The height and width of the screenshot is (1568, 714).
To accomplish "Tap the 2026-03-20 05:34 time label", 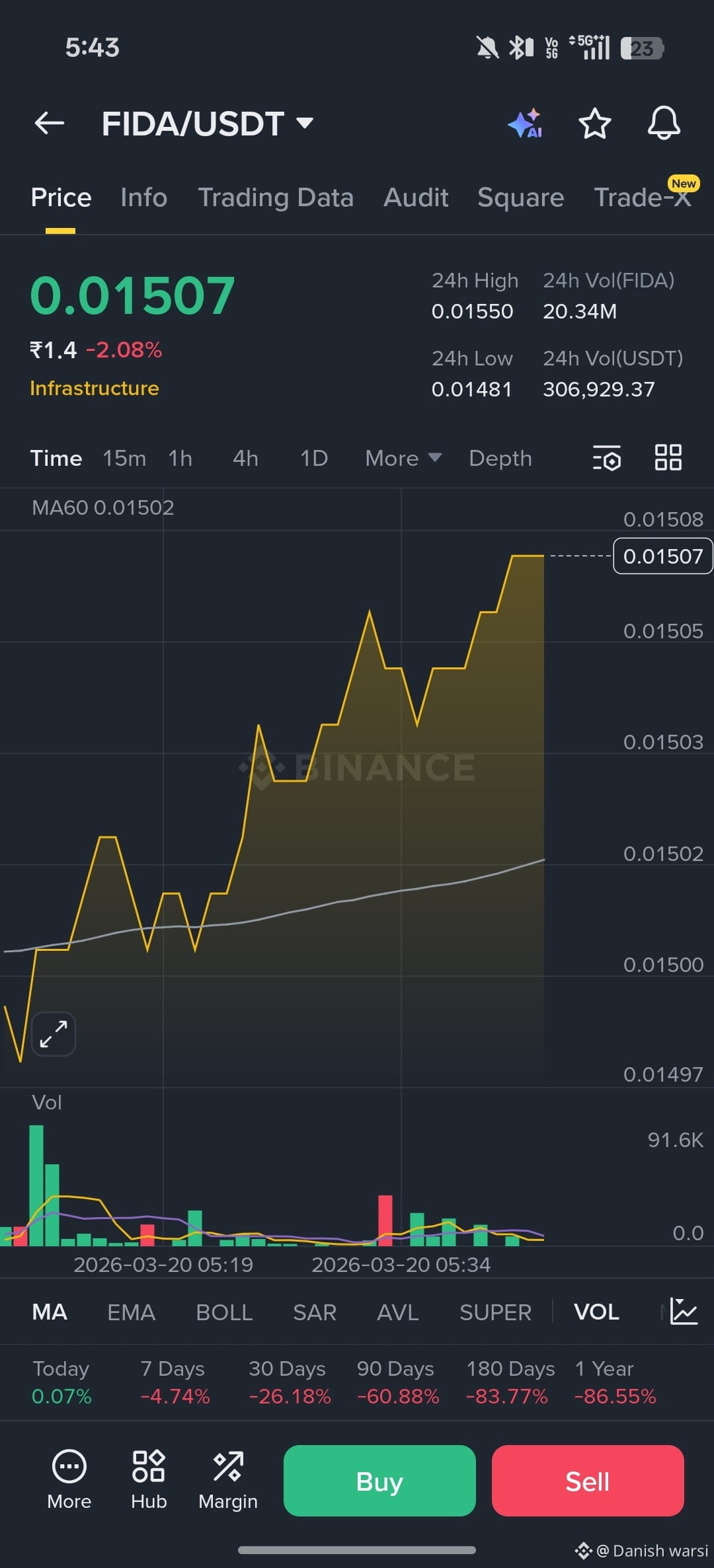I will tap(401, 1265).
